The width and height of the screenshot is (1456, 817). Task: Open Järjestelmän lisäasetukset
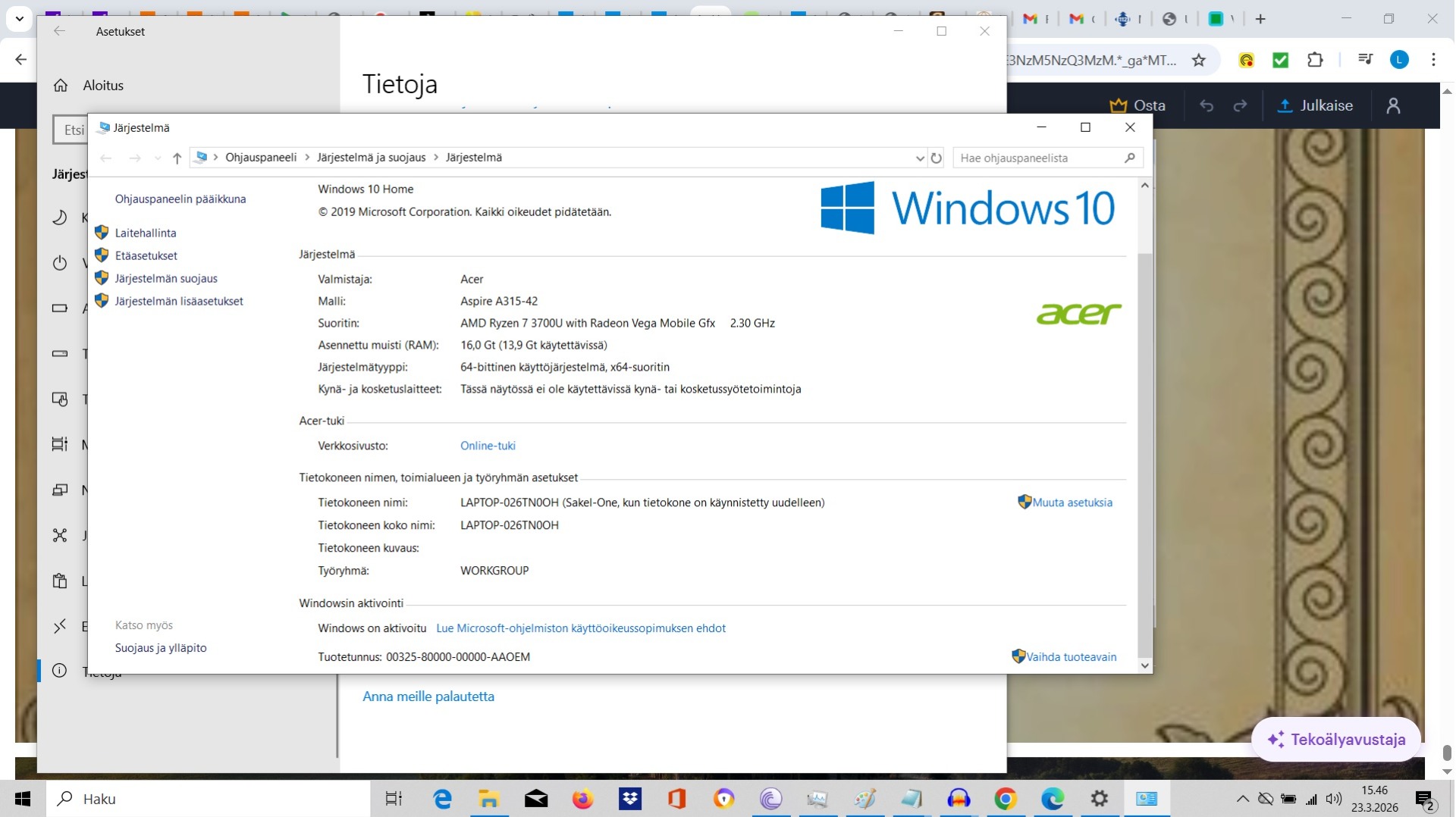(178, 301)
